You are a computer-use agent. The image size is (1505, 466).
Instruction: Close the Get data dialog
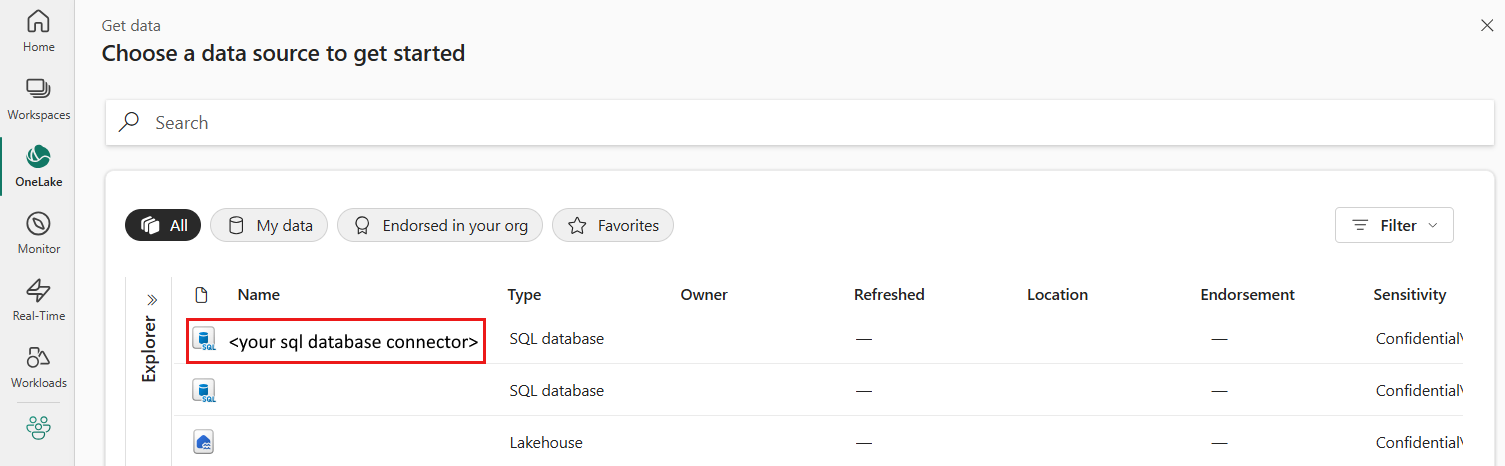[1486, 26]
